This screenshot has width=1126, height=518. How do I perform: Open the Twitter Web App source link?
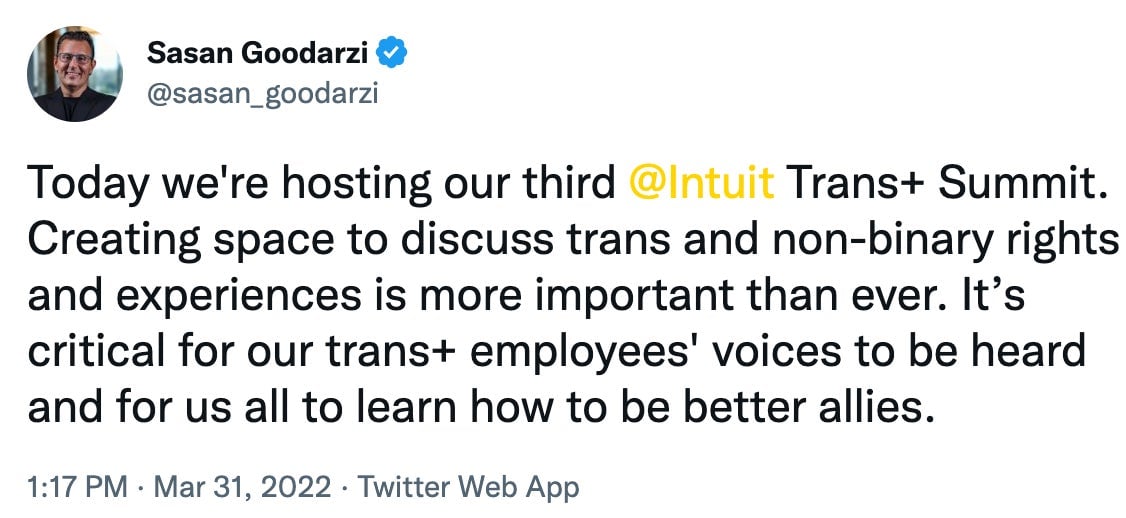468,488
